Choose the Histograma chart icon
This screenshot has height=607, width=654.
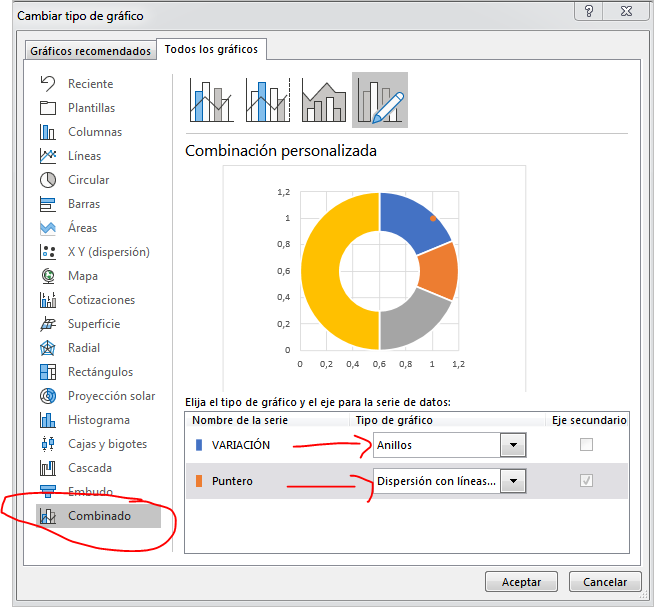(x=48, y=420)
